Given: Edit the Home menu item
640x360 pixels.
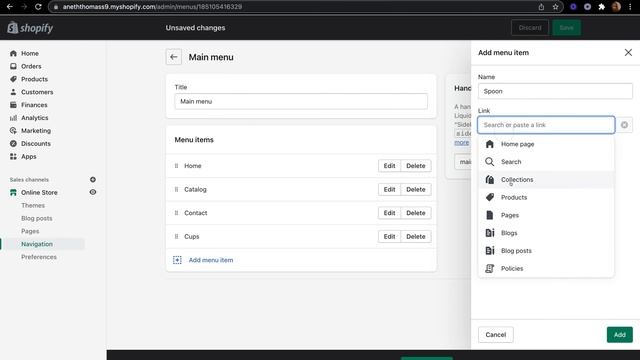Looking at the screenshot, I should [389, 166].
